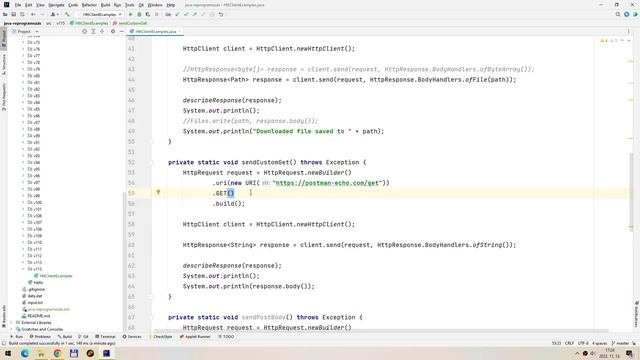Screen dimensions: 640x360
Task: Expand External Libraries node
Action: (x=12, y=322)
